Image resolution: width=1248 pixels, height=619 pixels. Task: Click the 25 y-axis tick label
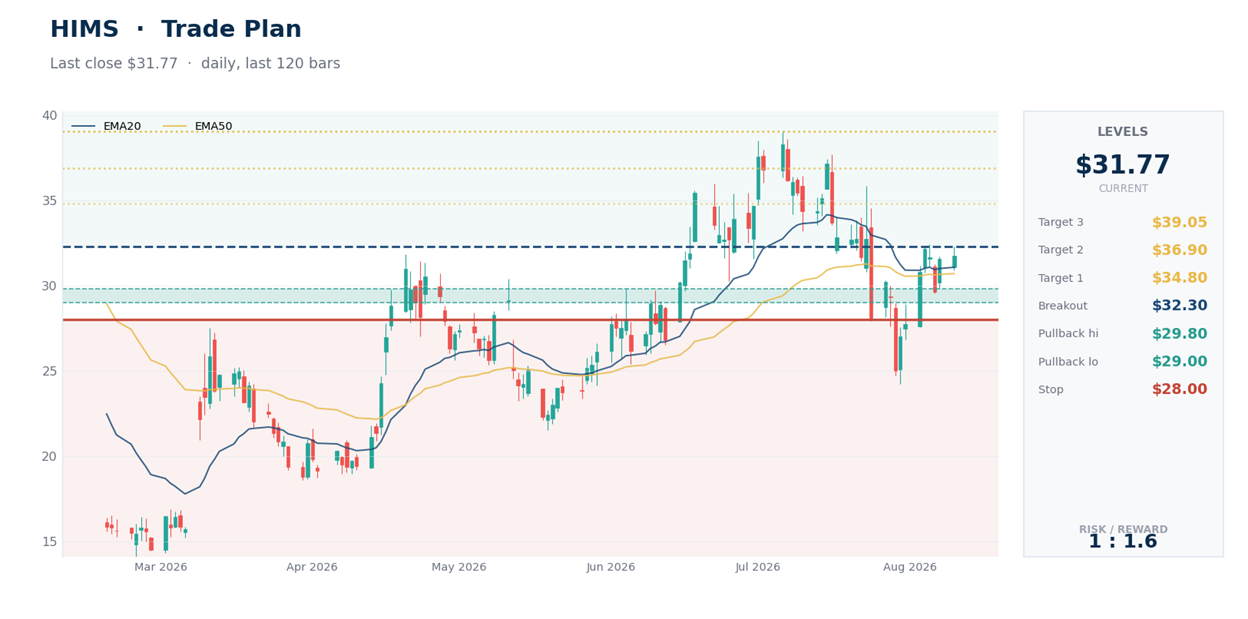pos(49,371)
